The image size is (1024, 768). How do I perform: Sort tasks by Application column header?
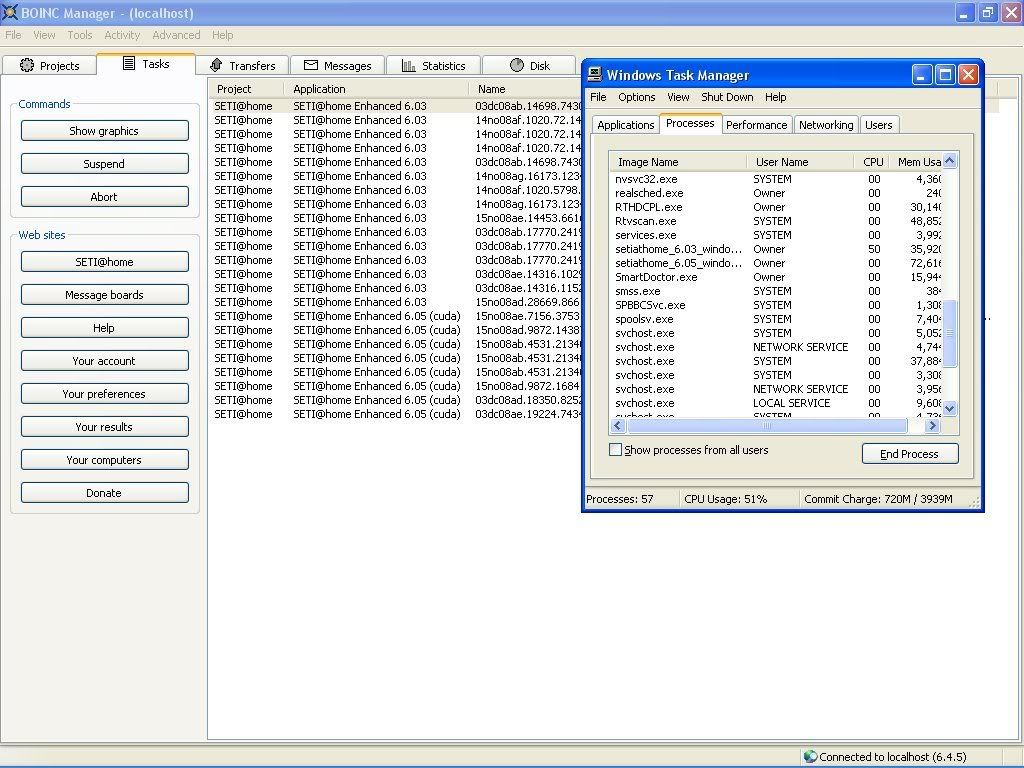(x=376, y=89)
